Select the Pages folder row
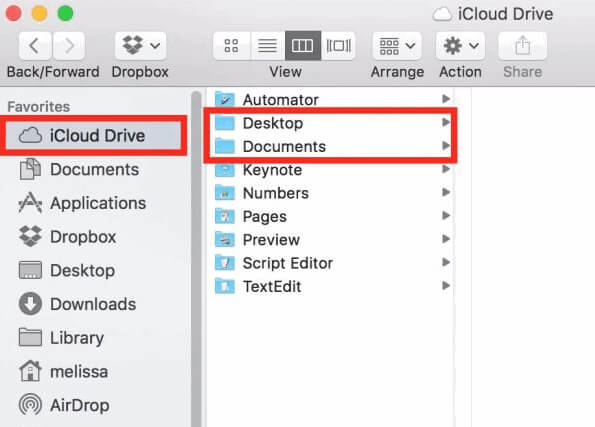The width and height of the screenshot is (595, 427). 331,216
